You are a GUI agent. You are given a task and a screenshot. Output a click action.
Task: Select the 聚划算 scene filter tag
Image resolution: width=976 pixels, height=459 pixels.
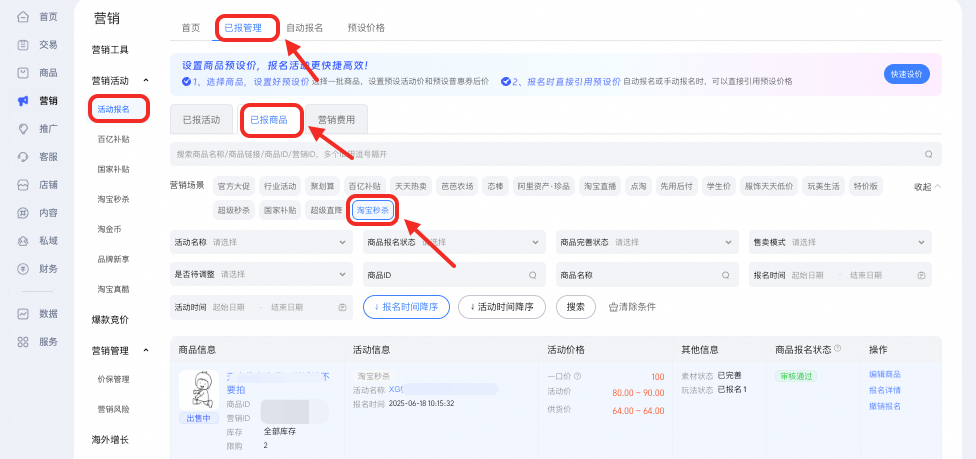(322, 186)
